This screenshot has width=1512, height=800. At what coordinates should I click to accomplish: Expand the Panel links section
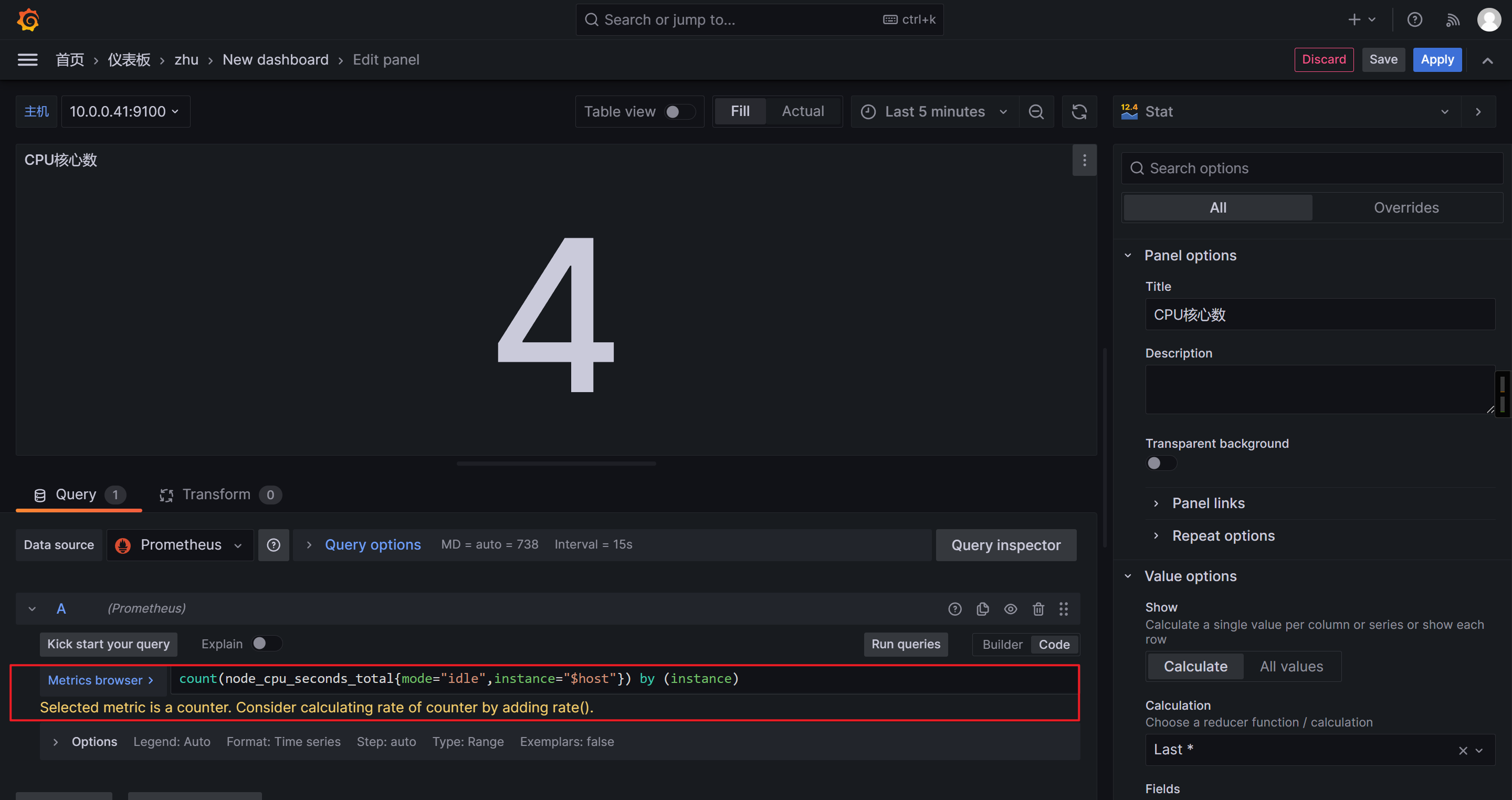[1208, 503]
